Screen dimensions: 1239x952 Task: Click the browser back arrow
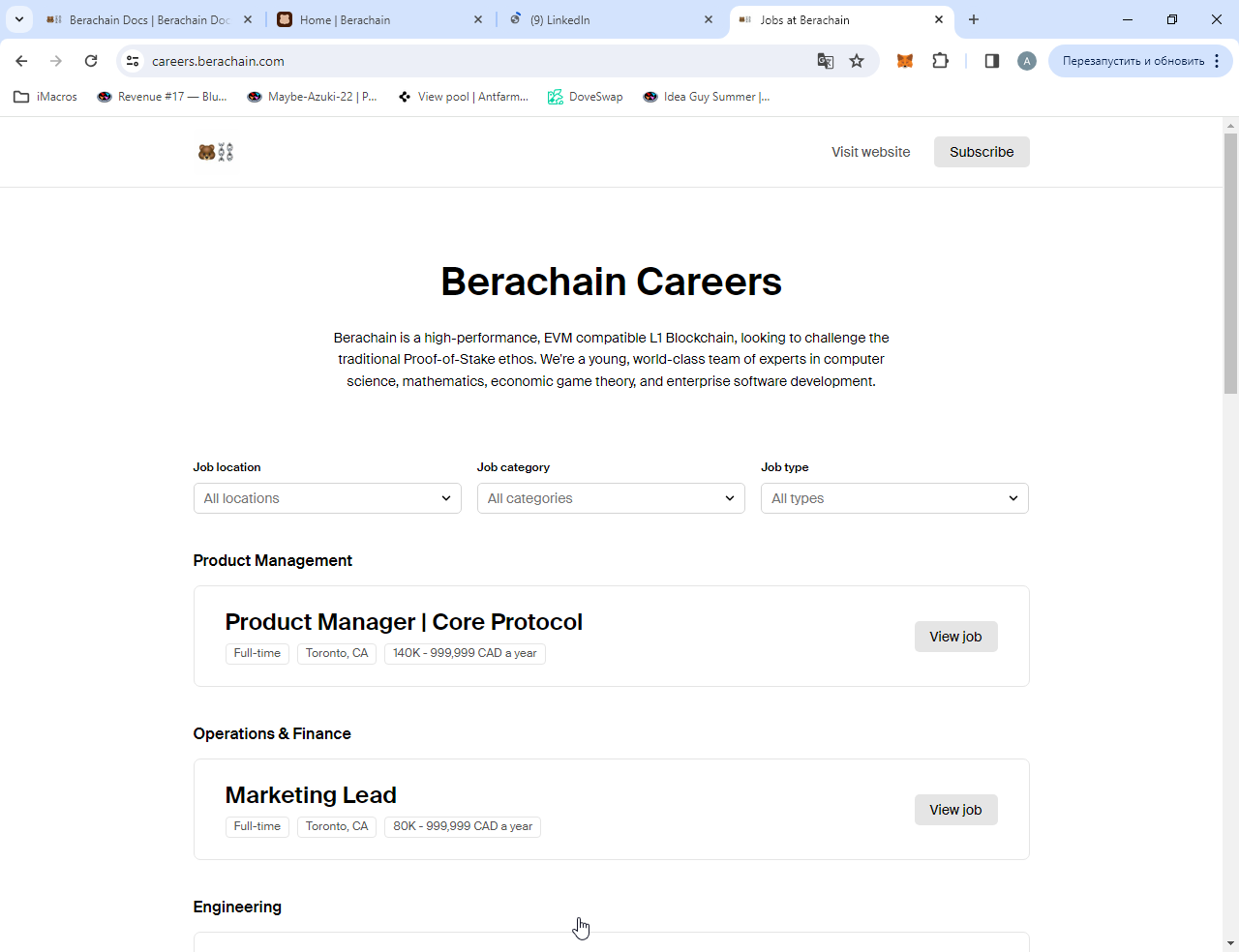[x=21, y=61]
